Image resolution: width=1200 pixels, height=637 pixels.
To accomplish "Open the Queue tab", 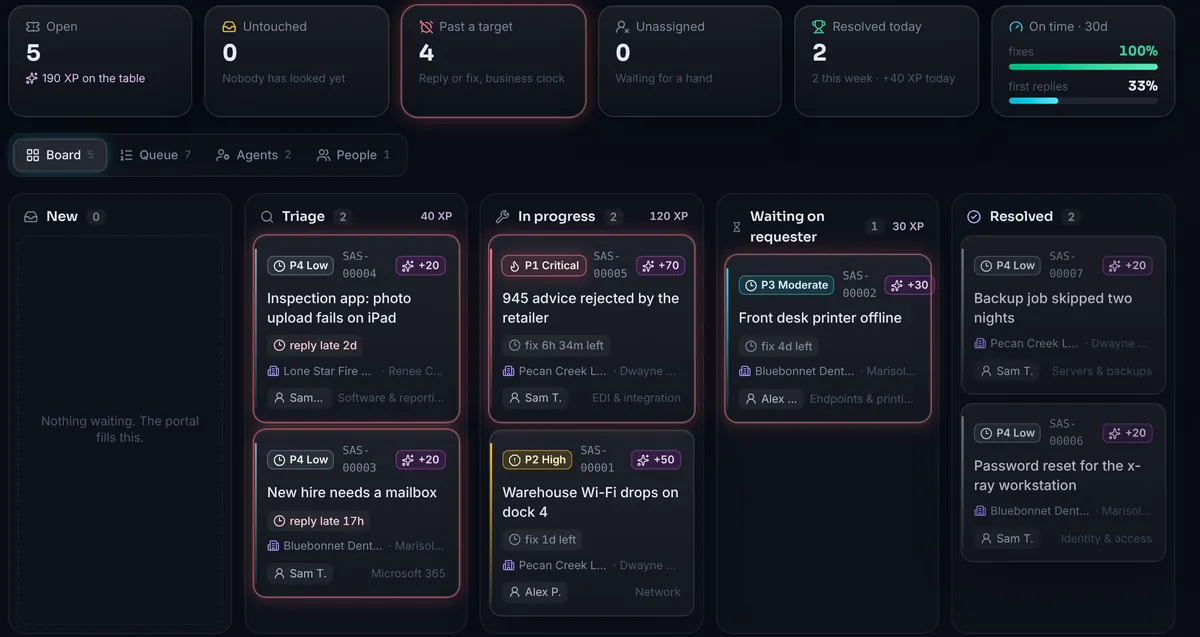I will (155, 155).
